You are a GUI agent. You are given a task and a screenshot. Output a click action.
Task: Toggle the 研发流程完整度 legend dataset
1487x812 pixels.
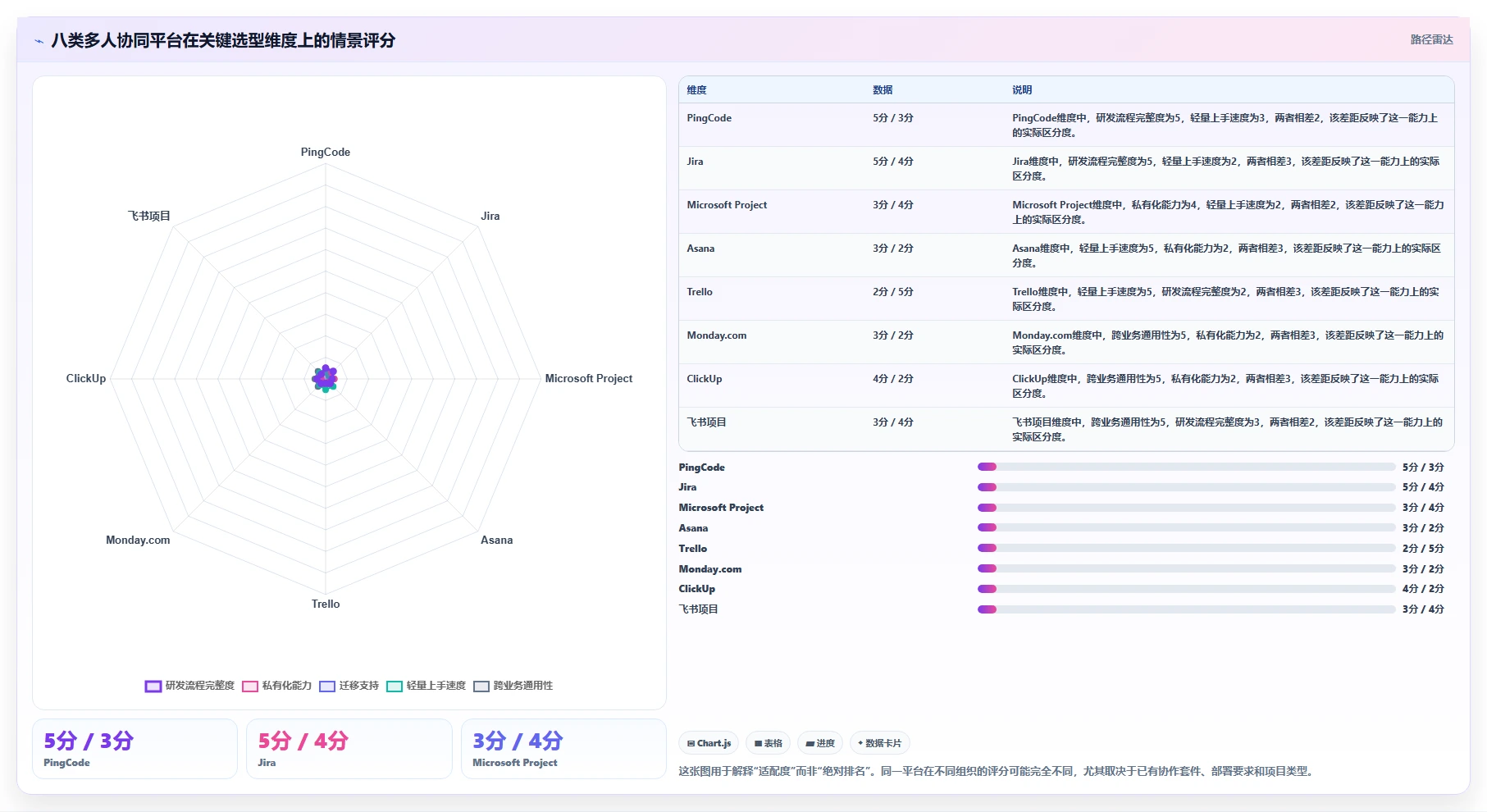point(189,686)
